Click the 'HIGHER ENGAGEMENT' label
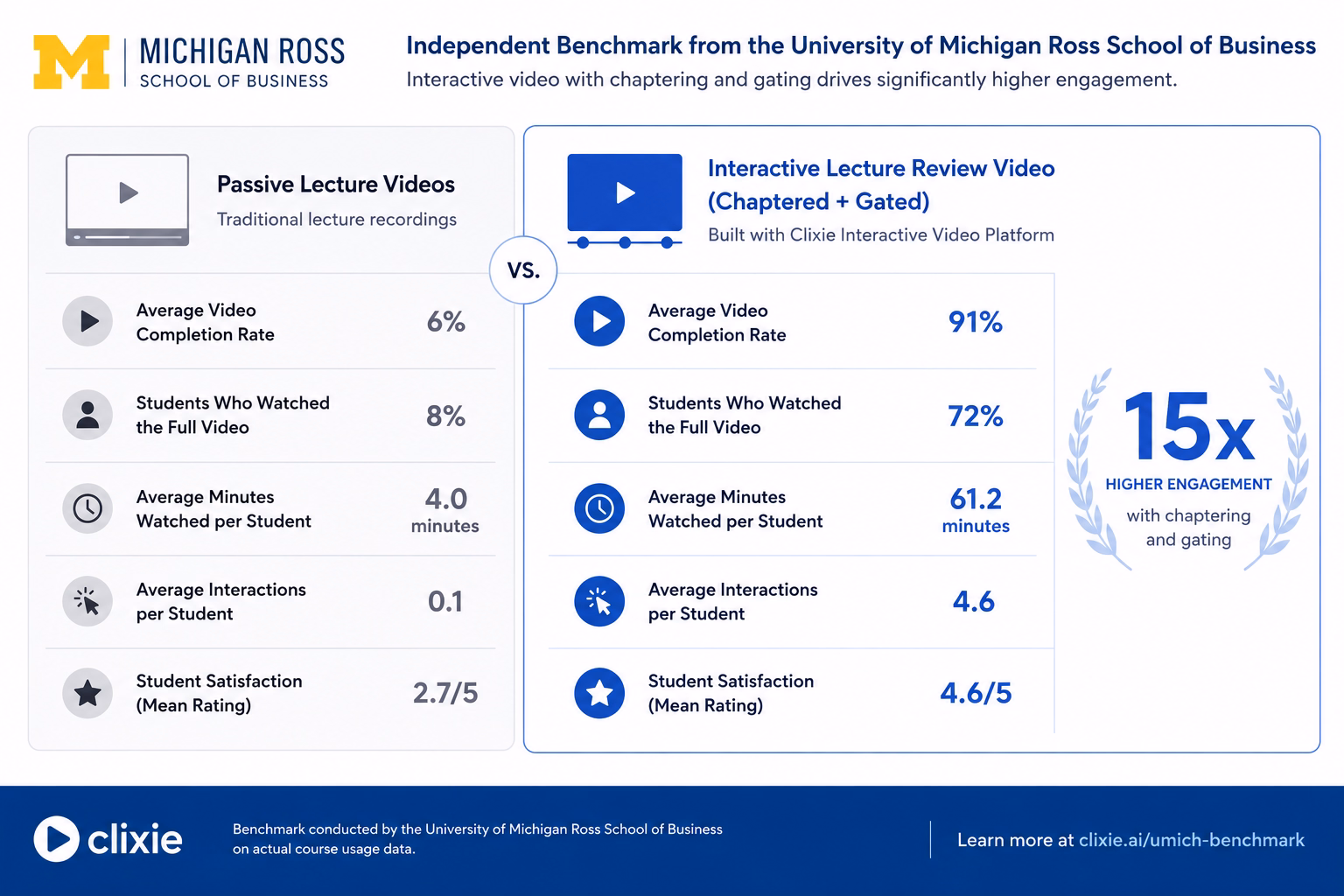 click(x=1188, y=484)
